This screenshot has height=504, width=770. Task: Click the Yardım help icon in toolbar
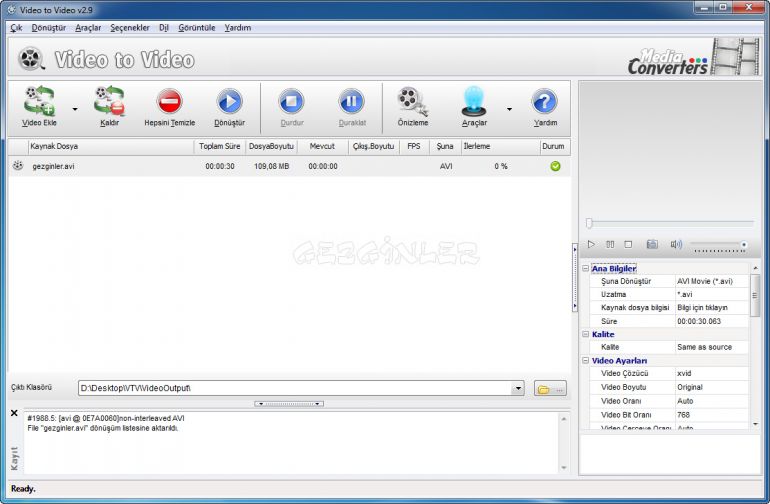pos(545,101)
